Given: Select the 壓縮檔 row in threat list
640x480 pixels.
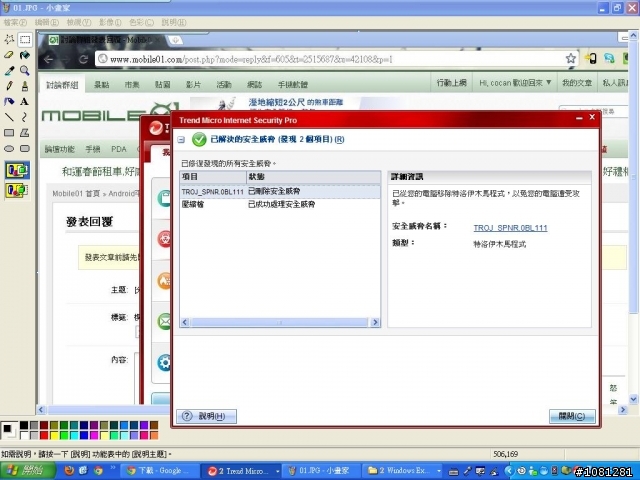Looking at the screenshot, I should click(x=280, y=204).
